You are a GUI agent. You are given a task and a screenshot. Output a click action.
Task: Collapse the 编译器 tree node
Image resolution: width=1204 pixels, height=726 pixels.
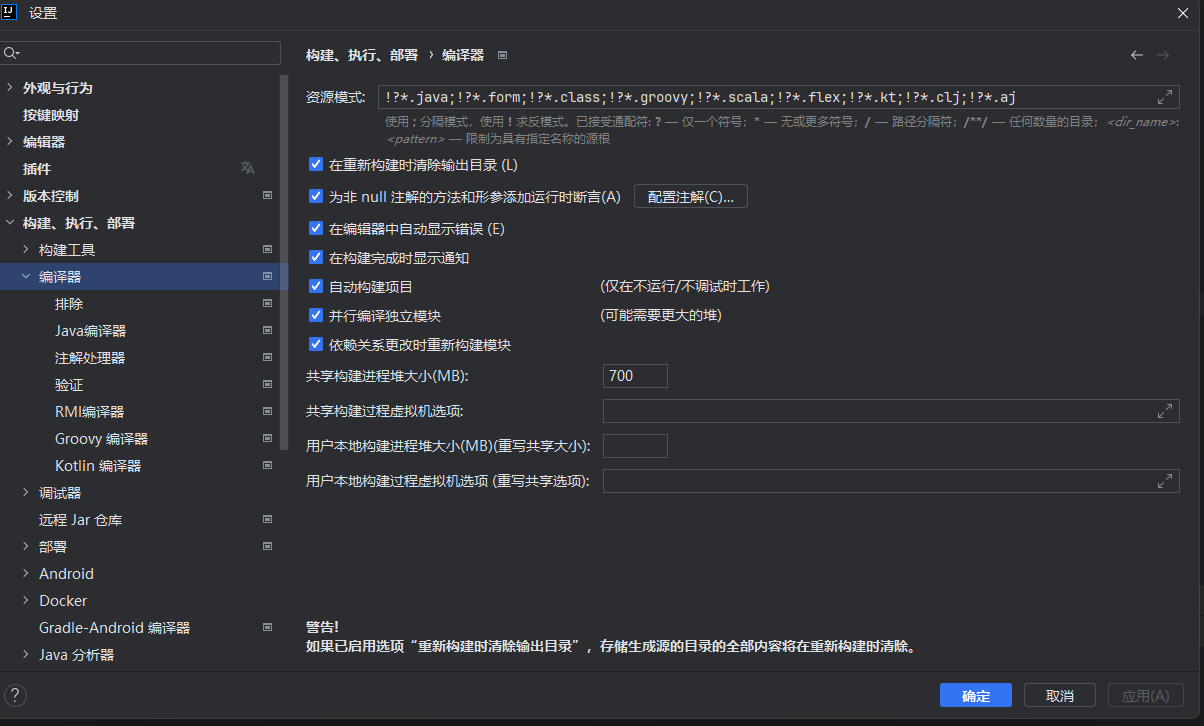(x=26, y=277)
